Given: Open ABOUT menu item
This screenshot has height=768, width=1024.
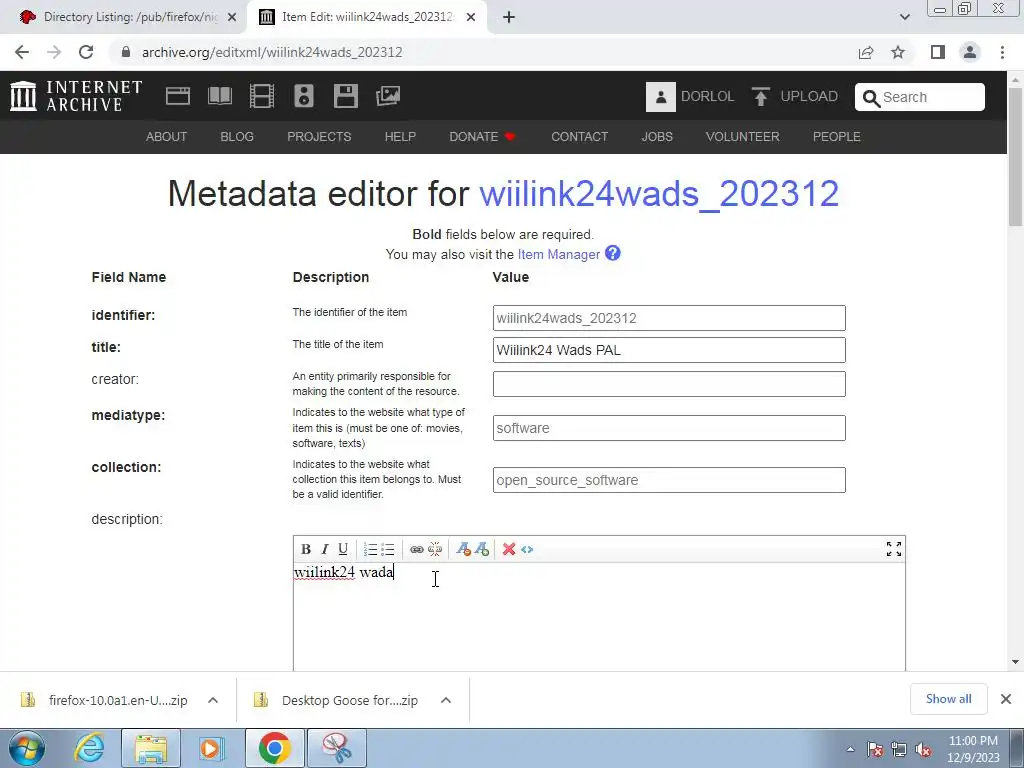Looking at the screenshot, I should tap(167, 136).
